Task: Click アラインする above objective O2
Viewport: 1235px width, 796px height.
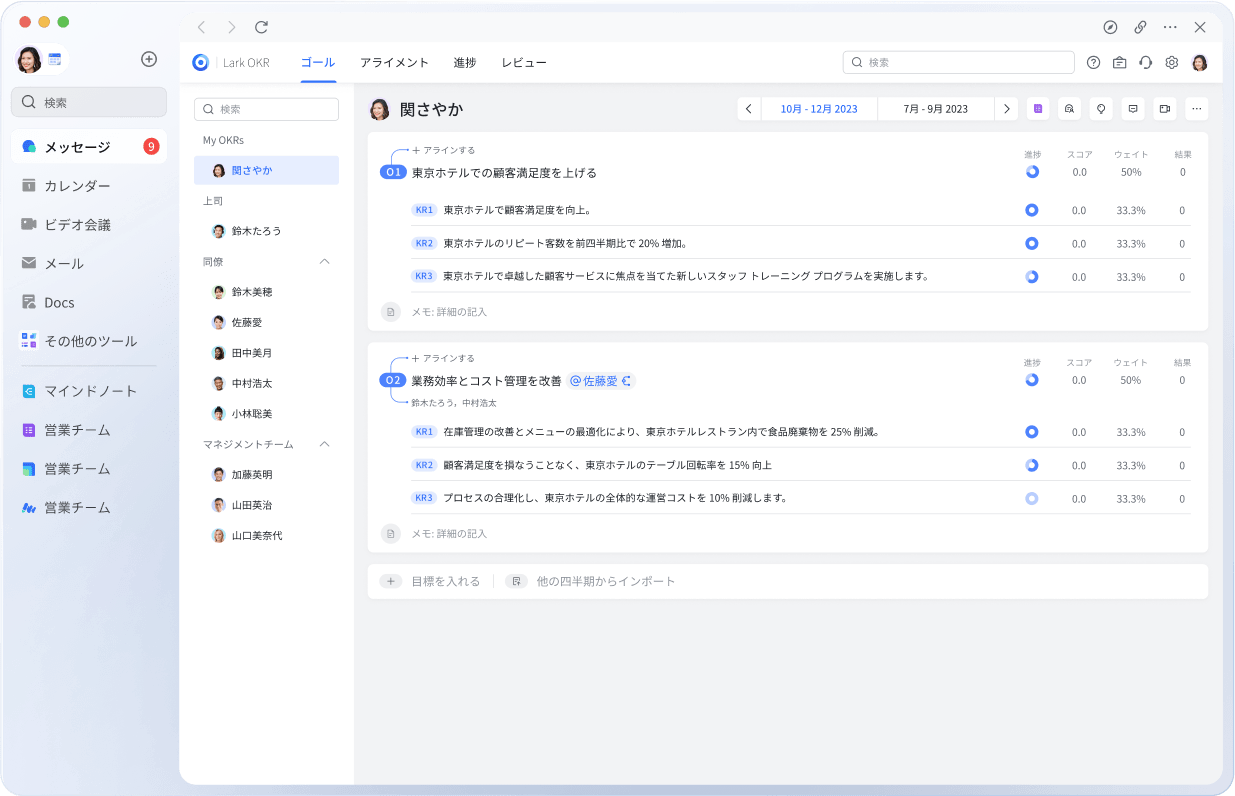Action: point(444,358)
